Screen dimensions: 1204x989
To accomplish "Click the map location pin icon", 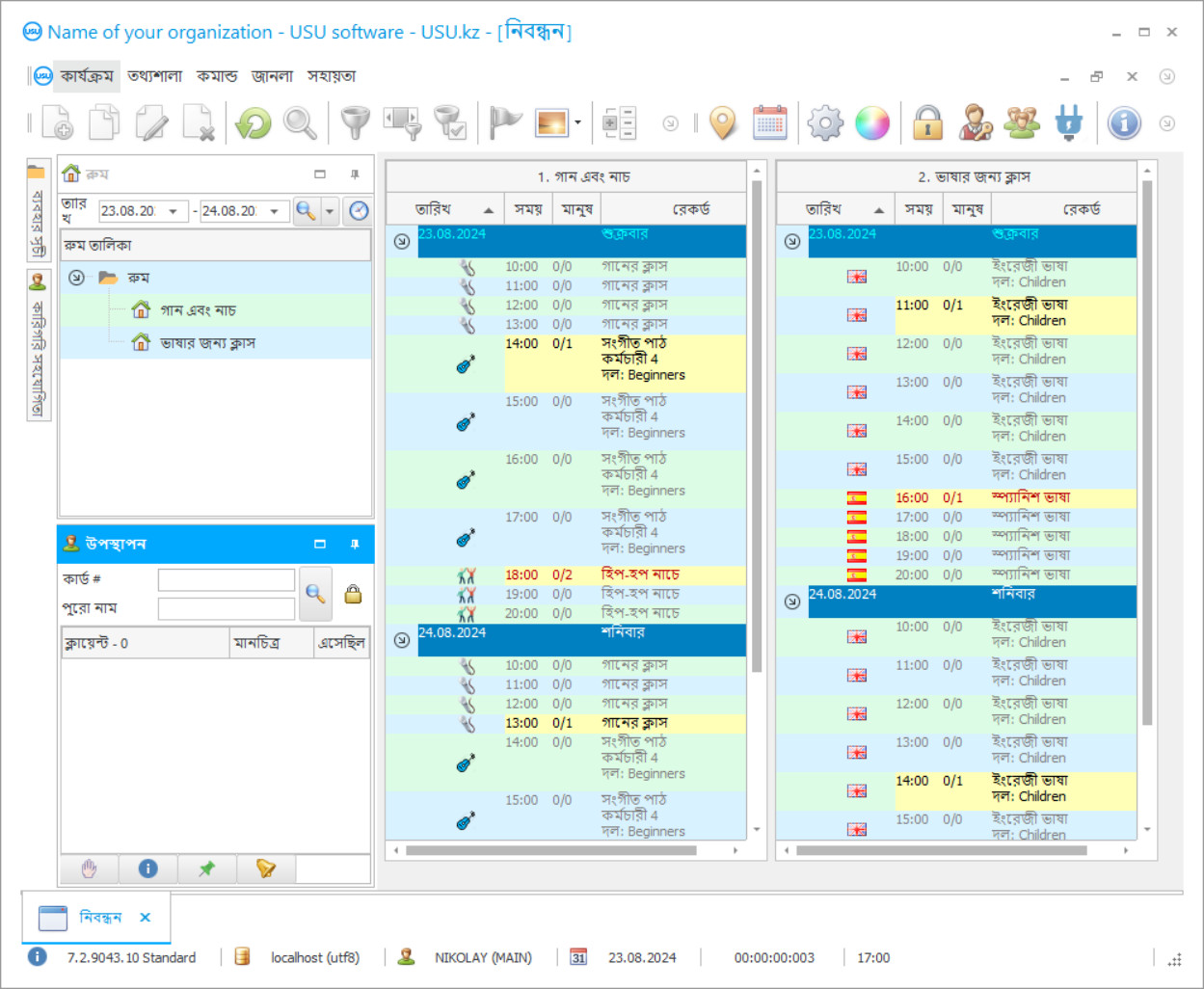I will [x=722, y=123].
